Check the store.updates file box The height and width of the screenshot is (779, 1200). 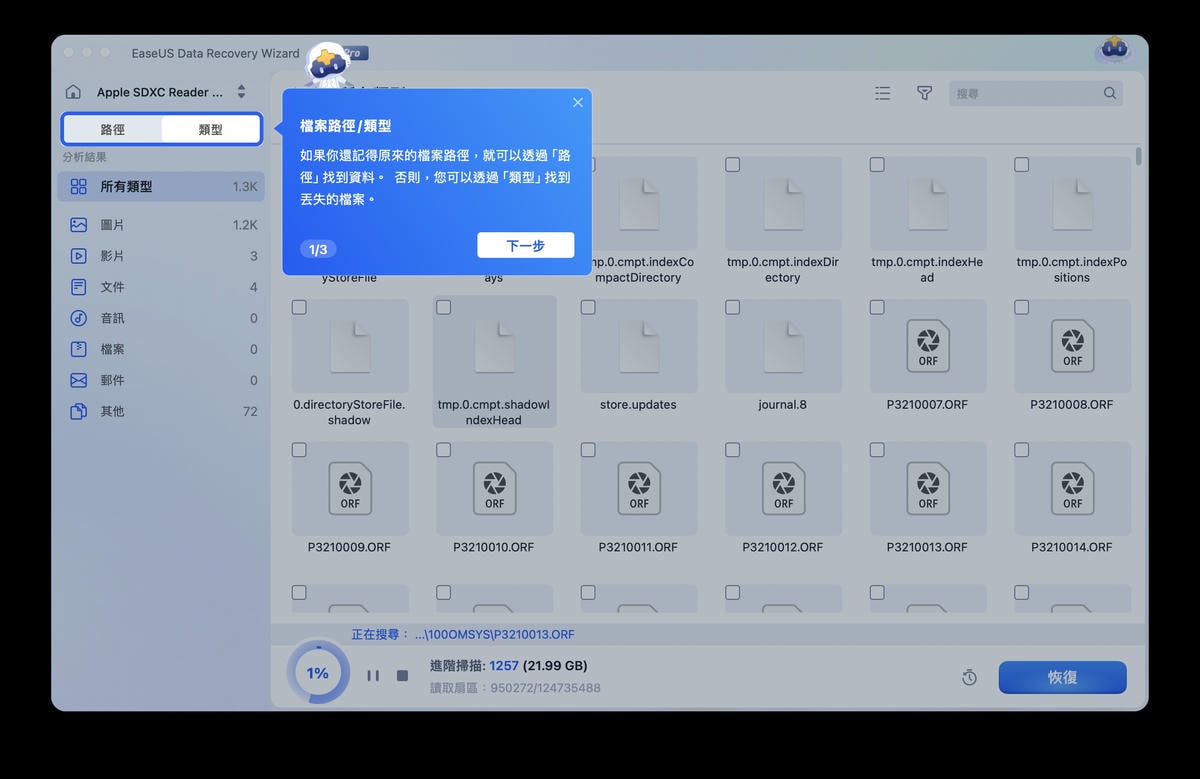pyautogui.click(x=588, y=308)
